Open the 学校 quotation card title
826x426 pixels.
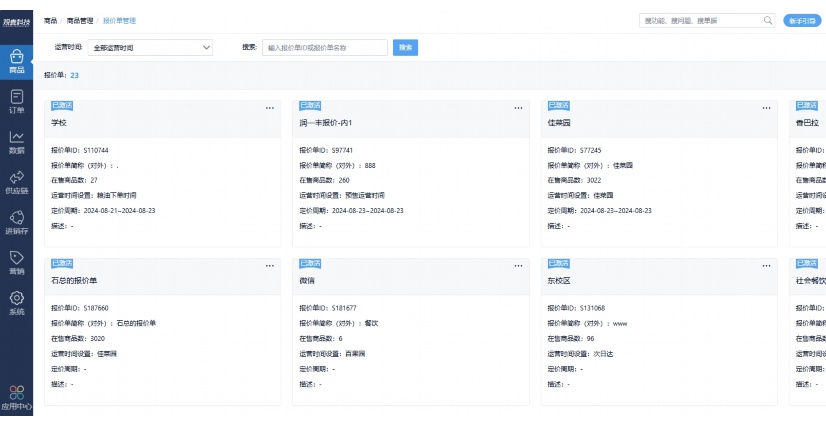tap(59, 123)
